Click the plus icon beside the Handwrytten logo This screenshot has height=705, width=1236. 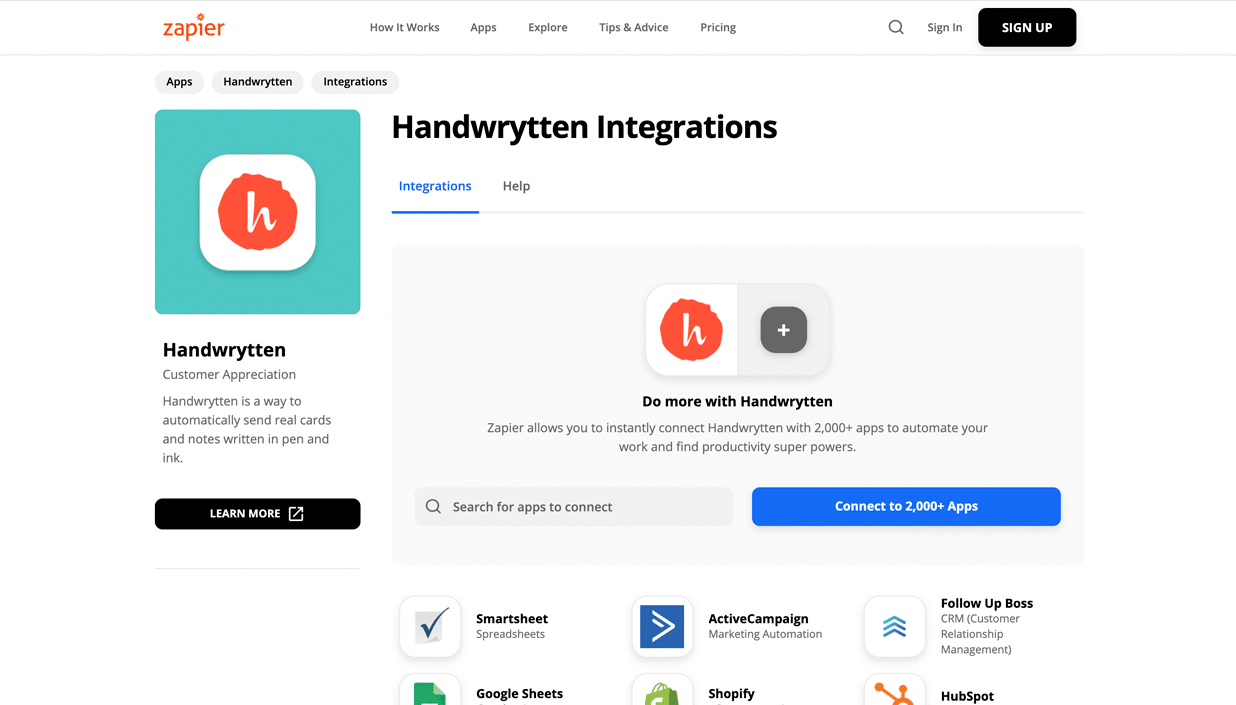(783, 330)
